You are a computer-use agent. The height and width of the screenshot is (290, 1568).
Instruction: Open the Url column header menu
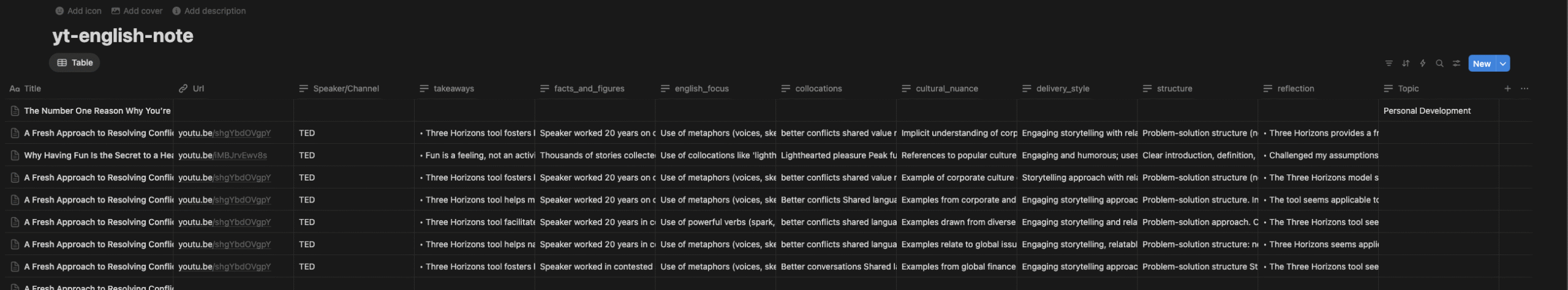click(233, 89)
